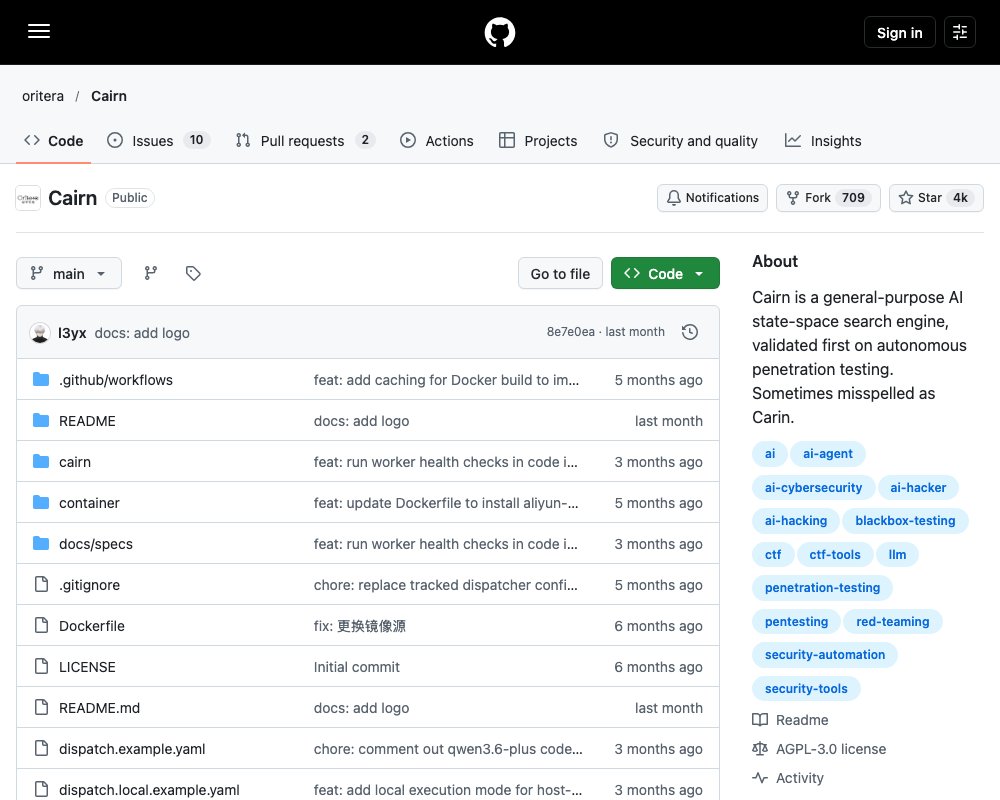Open the Insights tab
The width and height of the screenshot is (1000, 800).
pyautogui.click(x=823, y=141)
